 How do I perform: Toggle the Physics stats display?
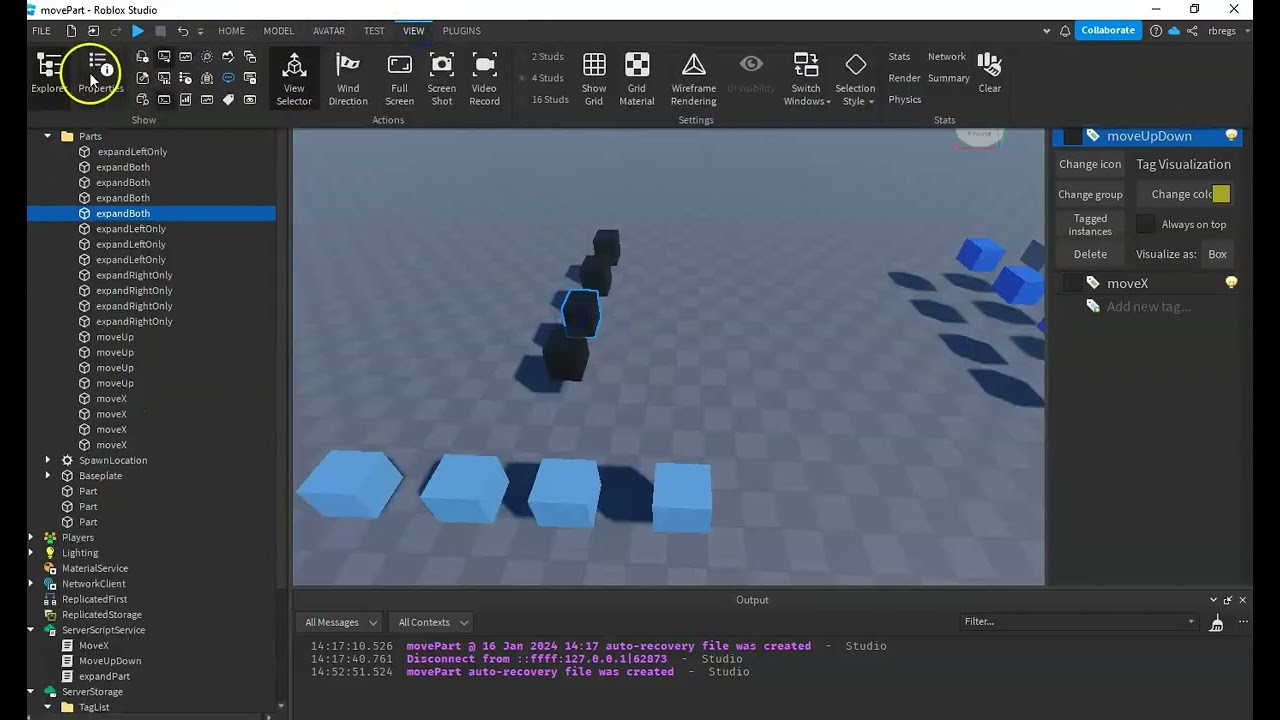pos(904,99)
